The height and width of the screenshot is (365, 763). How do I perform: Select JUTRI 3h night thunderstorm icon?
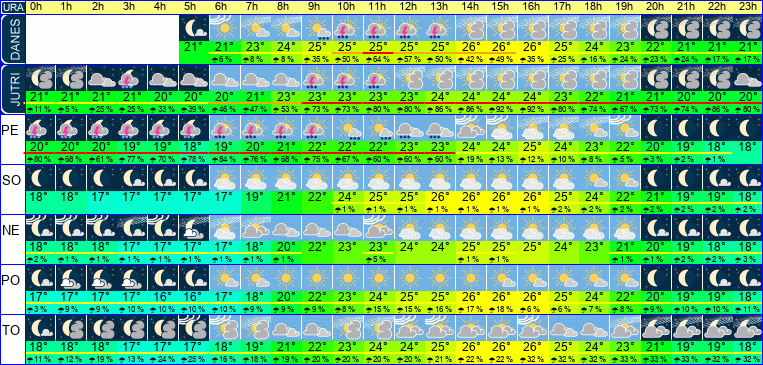point(133,78)
